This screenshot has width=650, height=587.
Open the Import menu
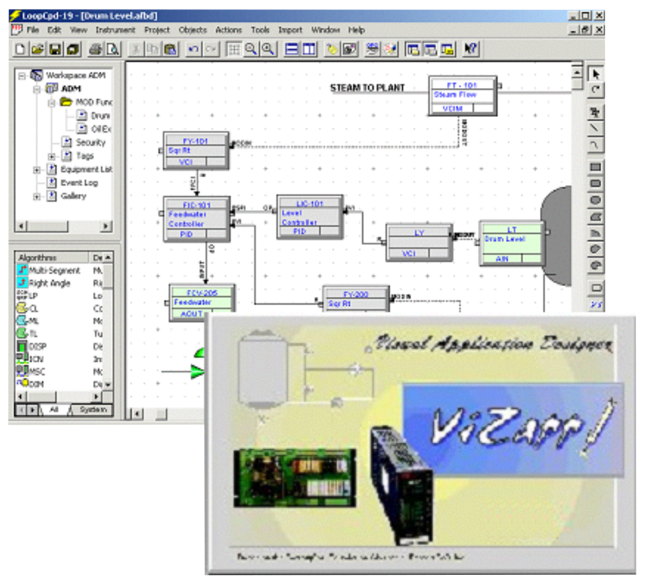[x=290, y=30]
